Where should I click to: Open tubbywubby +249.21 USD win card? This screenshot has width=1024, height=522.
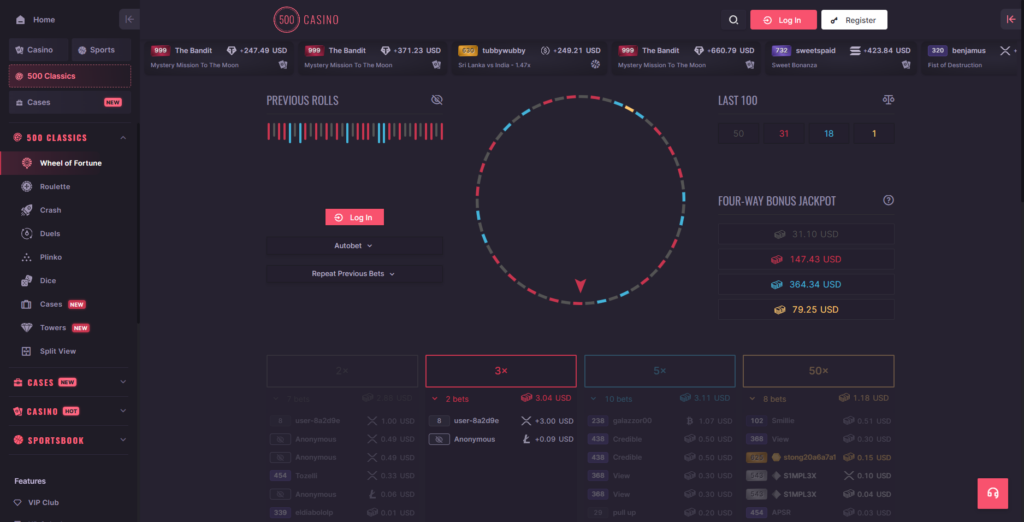530,57
